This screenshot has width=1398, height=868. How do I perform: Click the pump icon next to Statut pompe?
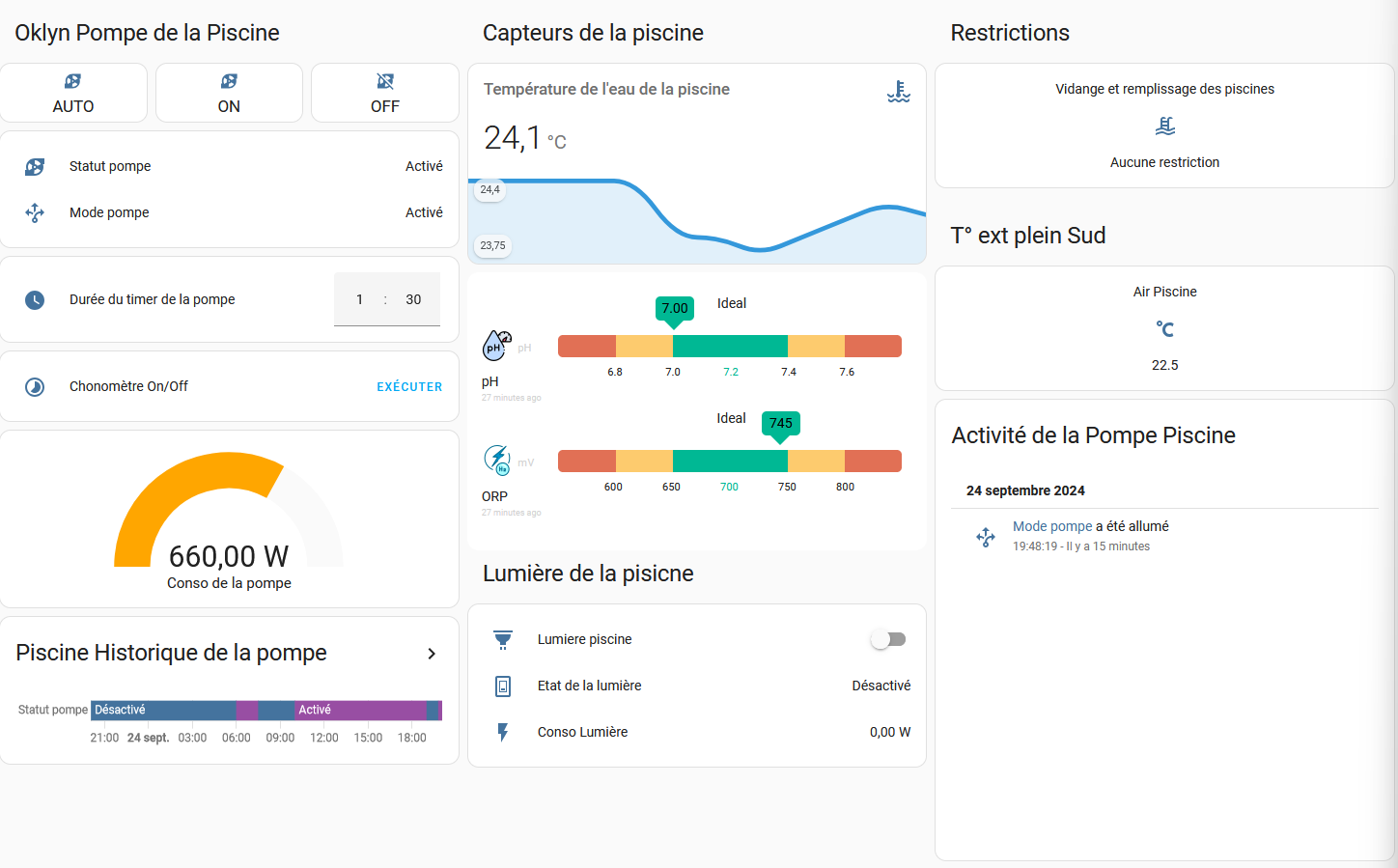[x=35, y=166]
